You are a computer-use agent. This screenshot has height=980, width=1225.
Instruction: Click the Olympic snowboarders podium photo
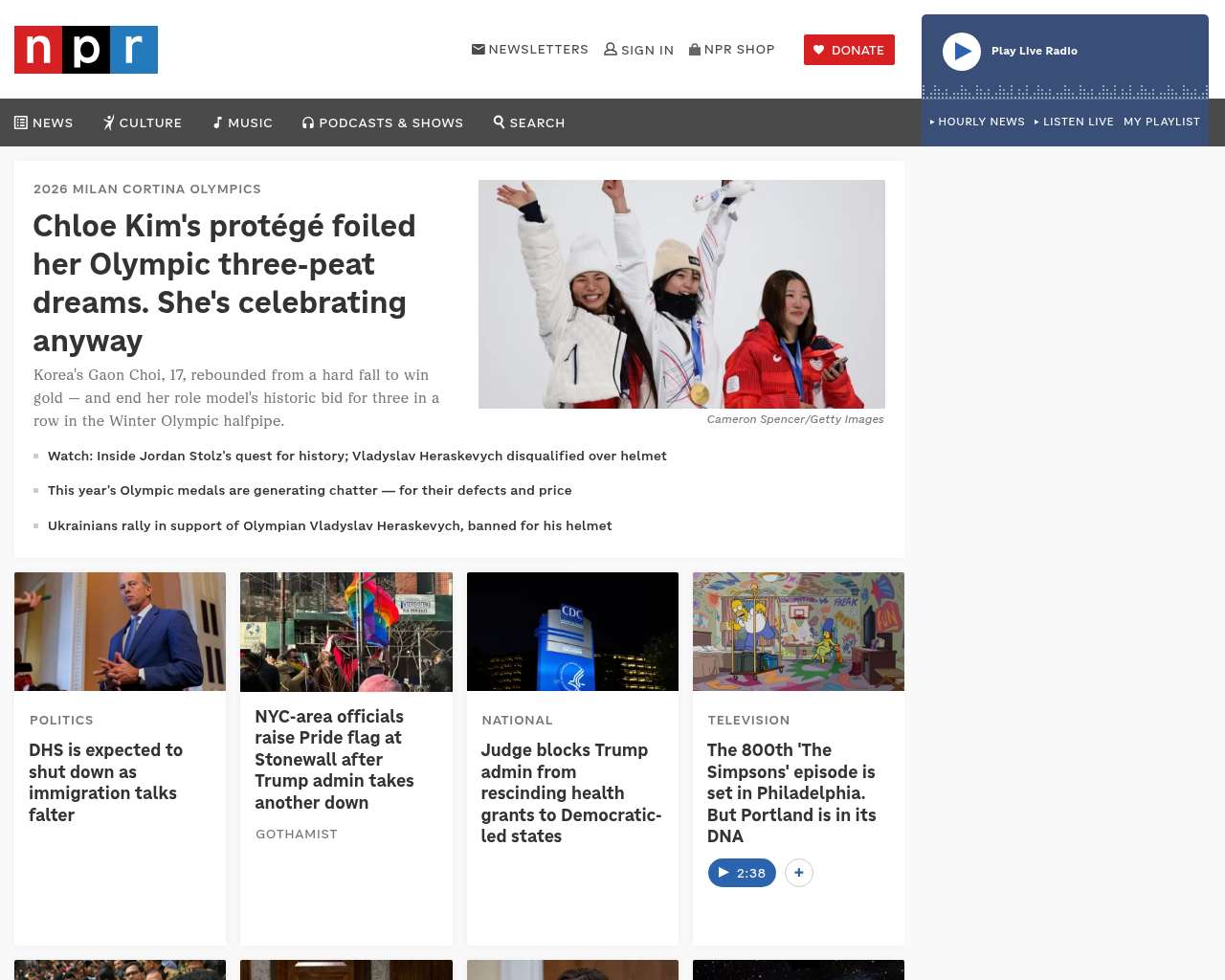(681, 294)
